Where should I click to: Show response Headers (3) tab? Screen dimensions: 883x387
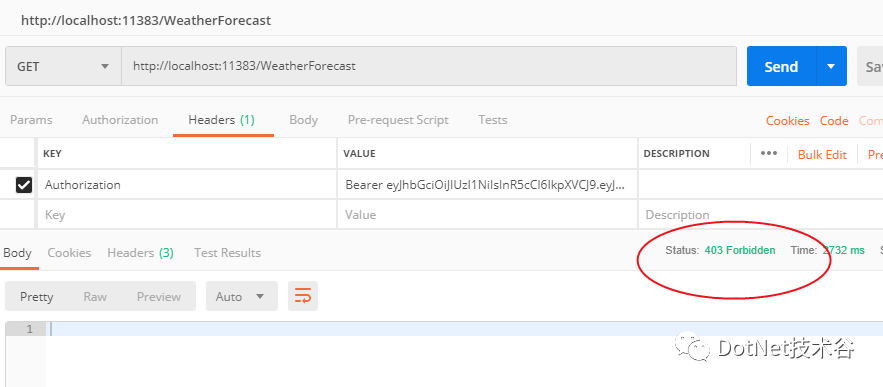(140, 253)
